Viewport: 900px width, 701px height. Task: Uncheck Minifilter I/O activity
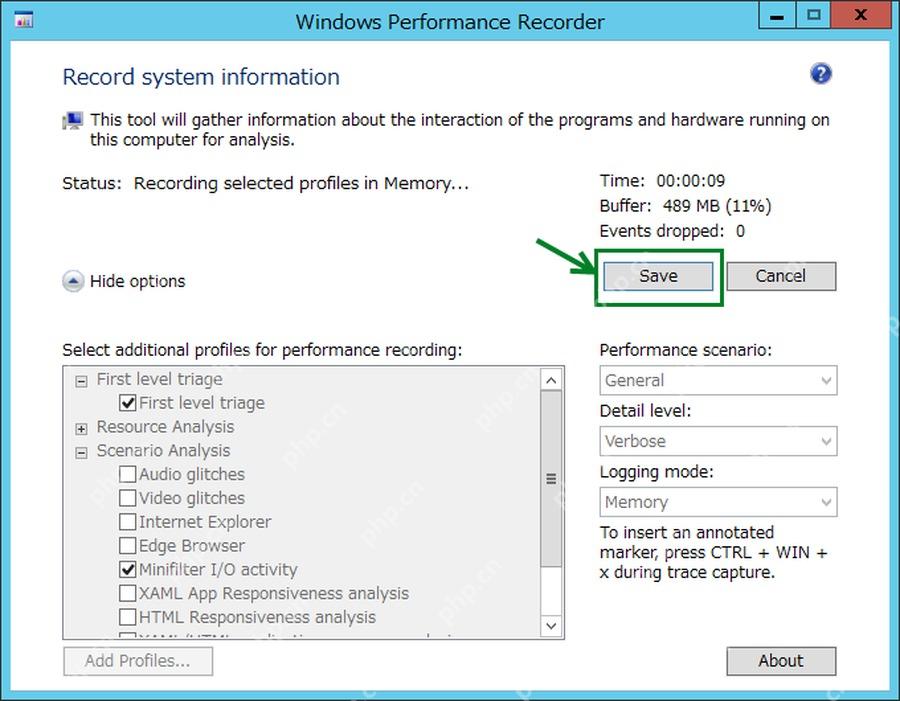(127, 570)
